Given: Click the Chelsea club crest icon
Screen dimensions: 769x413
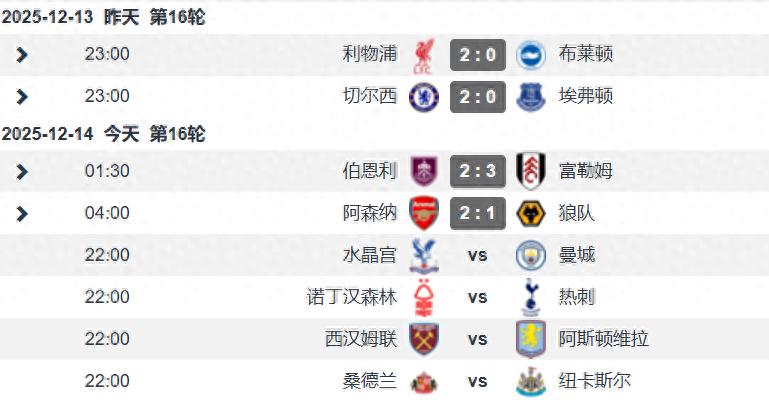Looking at the screenshot, I should tap(424, 97).
